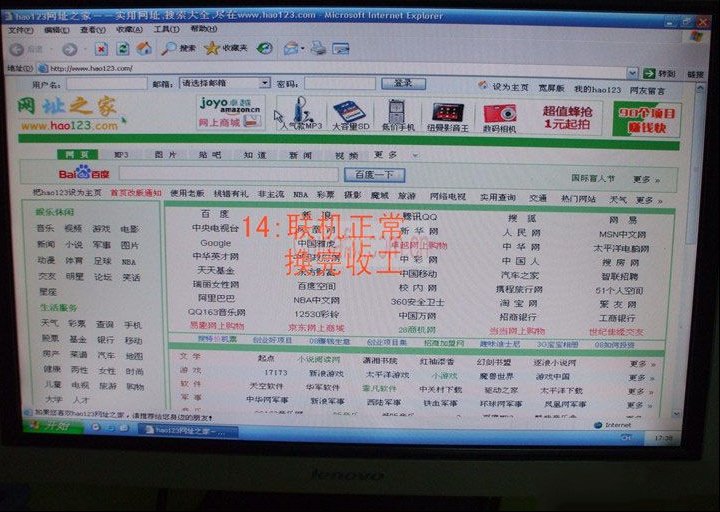Viewport: 720px width, 512px height.
Task: Click the 密码 password field
Action: point(340,84)
